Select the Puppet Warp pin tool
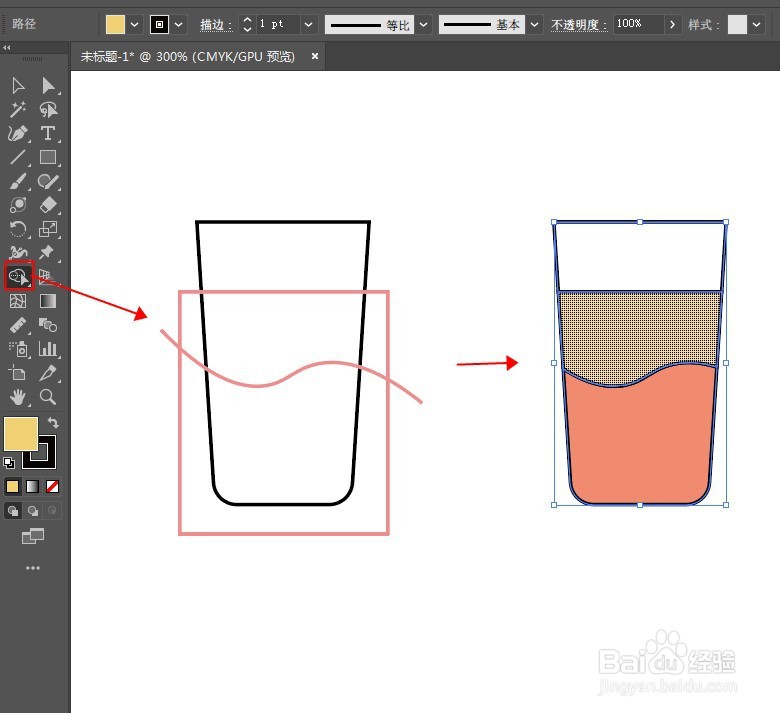Viewport: 780px width, 713px height. (x=48, y=252)
